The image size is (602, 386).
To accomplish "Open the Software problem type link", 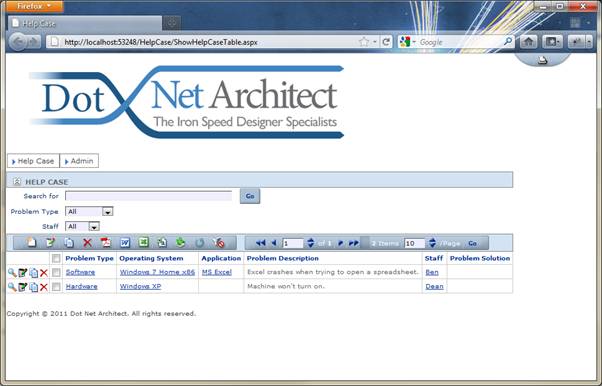I will coord(80,272).
